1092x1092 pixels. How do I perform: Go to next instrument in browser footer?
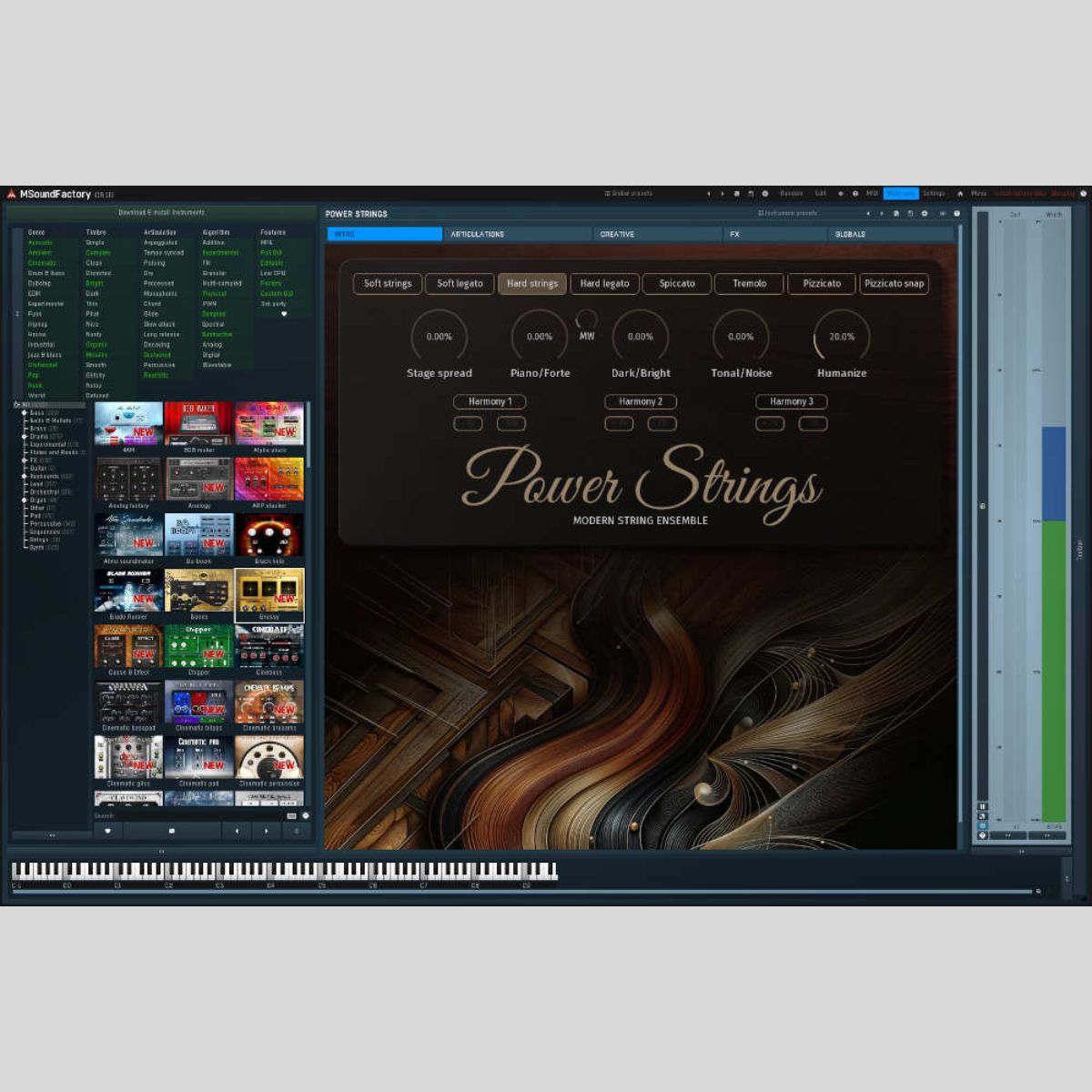pyautogui.click(x=266, y=831)
